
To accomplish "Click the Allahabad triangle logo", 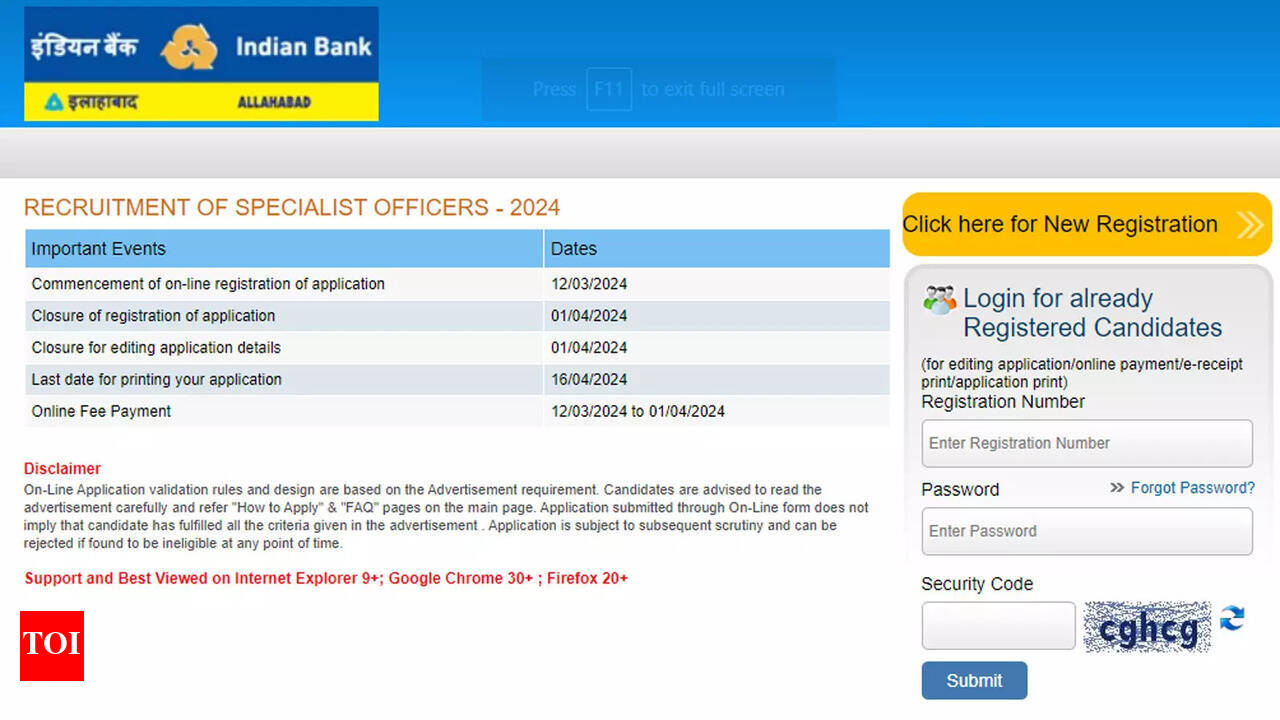I will (54, 102).
